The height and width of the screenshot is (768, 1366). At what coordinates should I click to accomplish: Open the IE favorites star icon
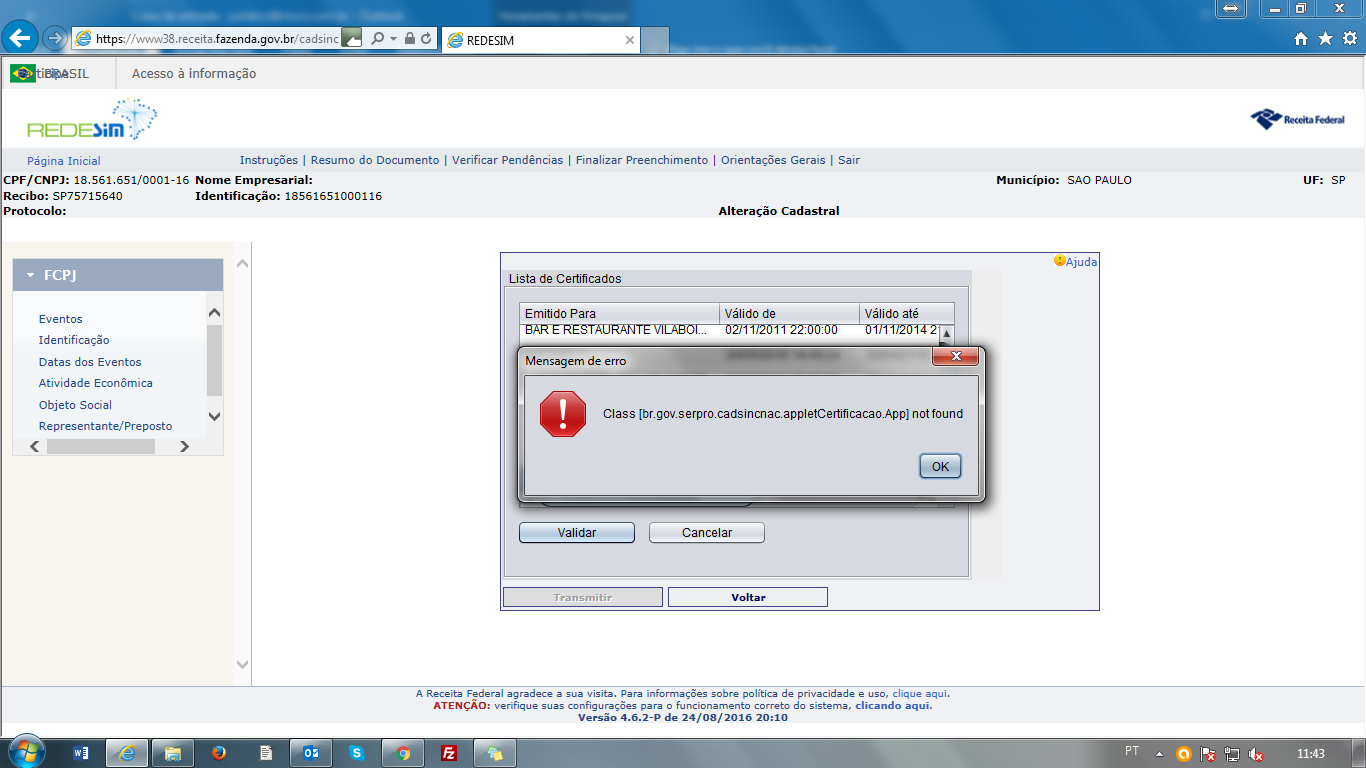pos(1325,38)
